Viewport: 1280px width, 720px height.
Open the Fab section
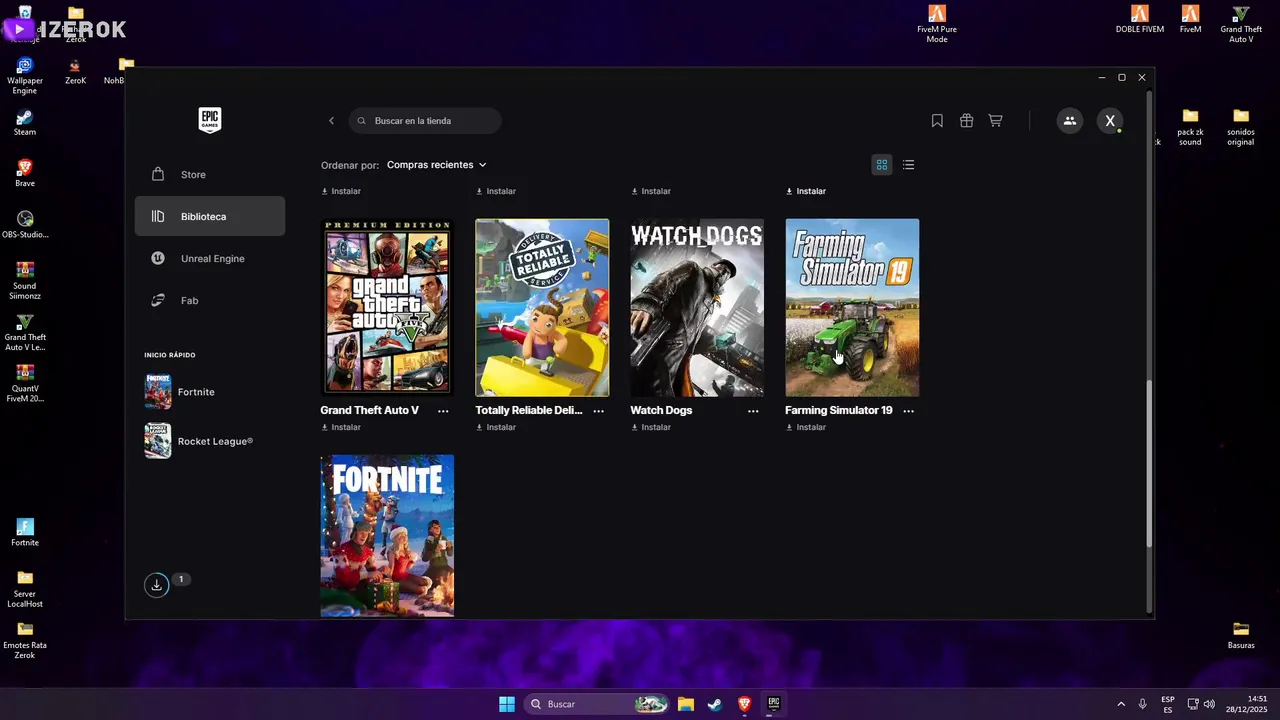pyautogui.click(x=210, y=300)
